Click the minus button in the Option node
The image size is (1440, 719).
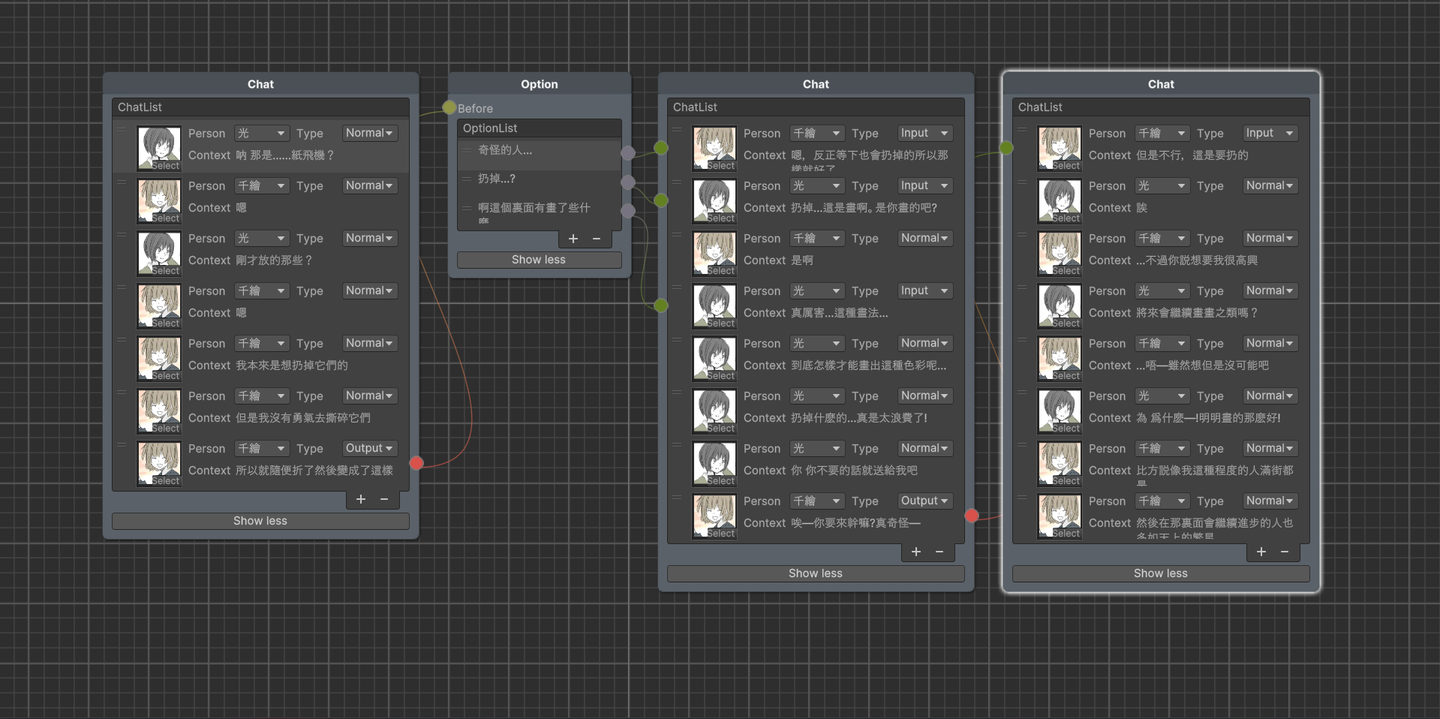coord(597,239)
